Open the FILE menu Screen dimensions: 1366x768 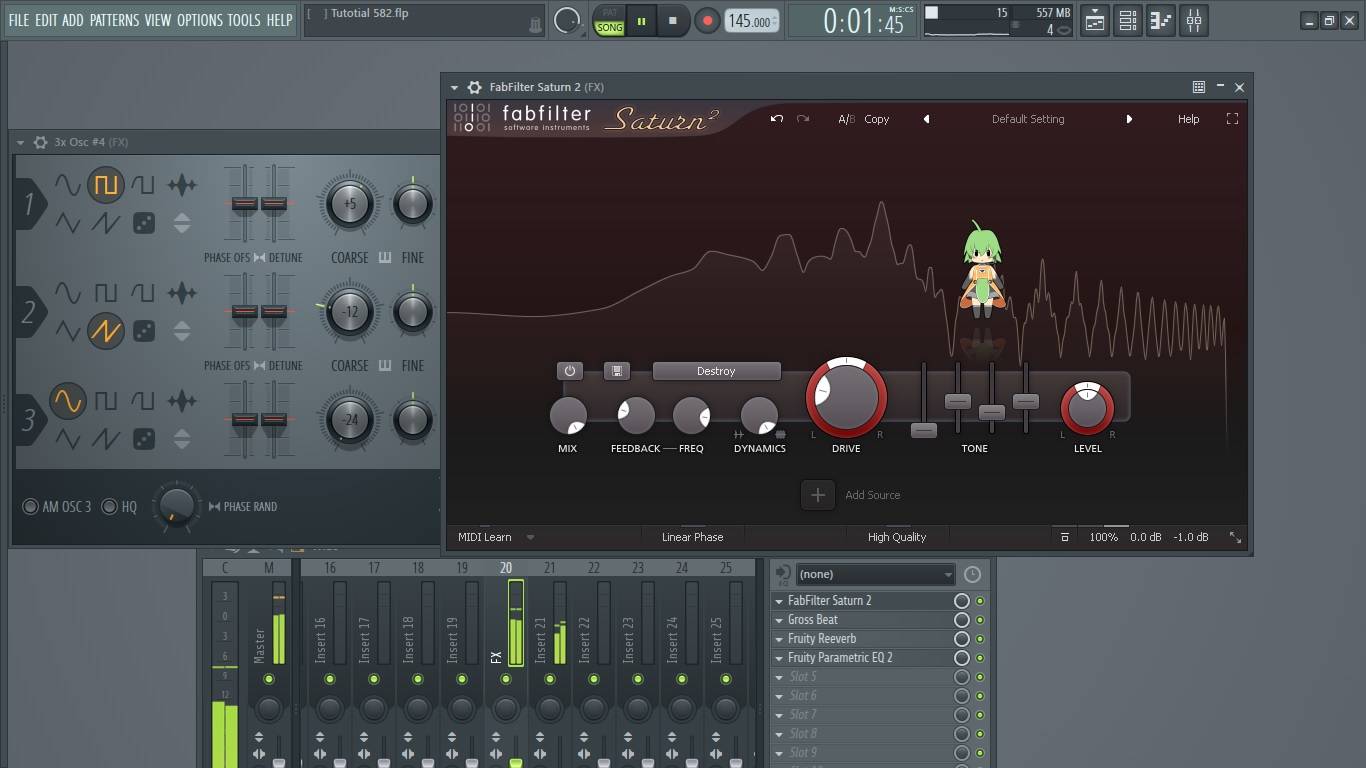pyautogui.click(x=19, y=20)
